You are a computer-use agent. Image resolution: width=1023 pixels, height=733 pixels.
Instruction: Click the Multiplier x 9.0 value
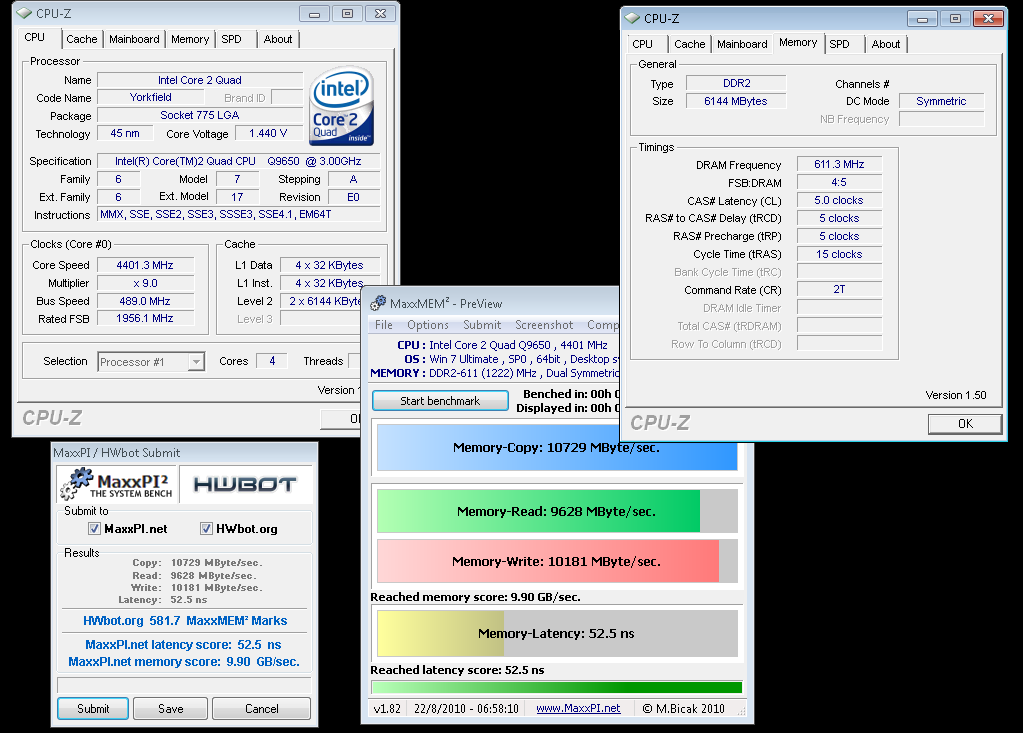[145, 283]
